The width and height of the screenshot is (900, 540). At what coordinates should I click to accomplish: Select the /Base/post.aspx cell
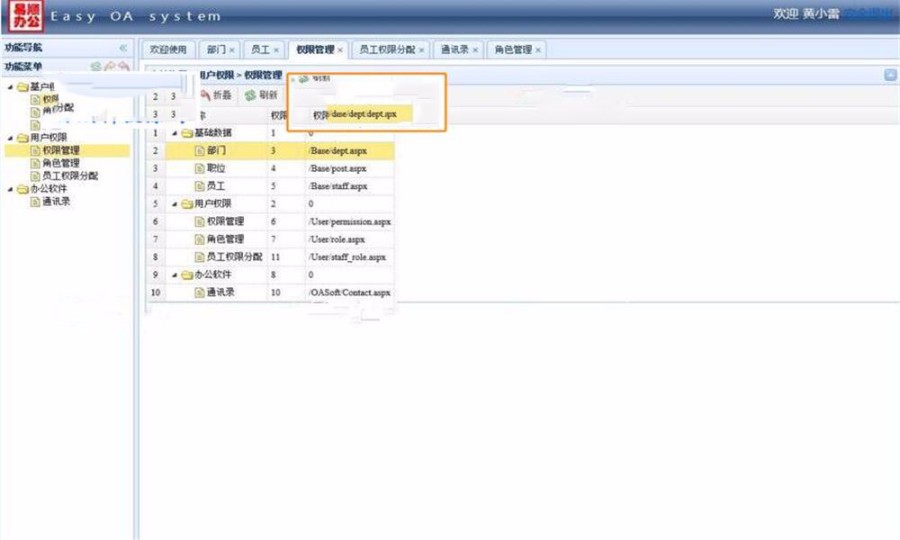click(x=350, y=169)
